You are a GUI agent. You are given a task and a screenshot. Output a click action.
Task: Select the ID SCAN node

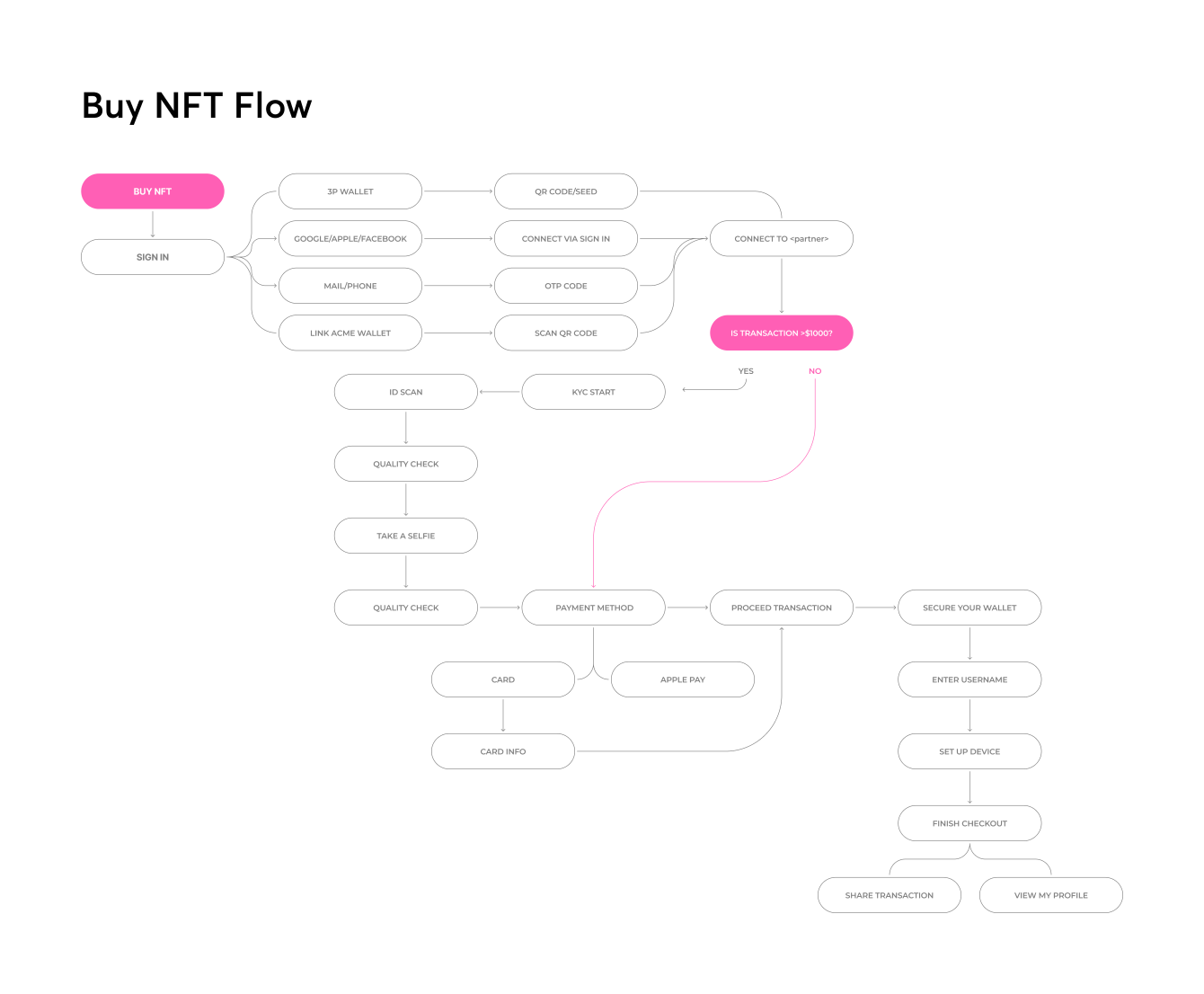406,392
